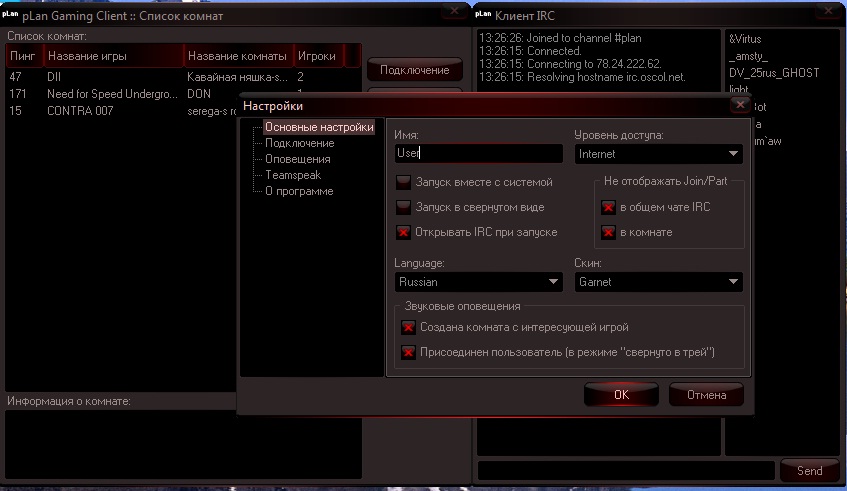Click the Имя input field
This screenshot has width=847, height=491.
point(478,154)
